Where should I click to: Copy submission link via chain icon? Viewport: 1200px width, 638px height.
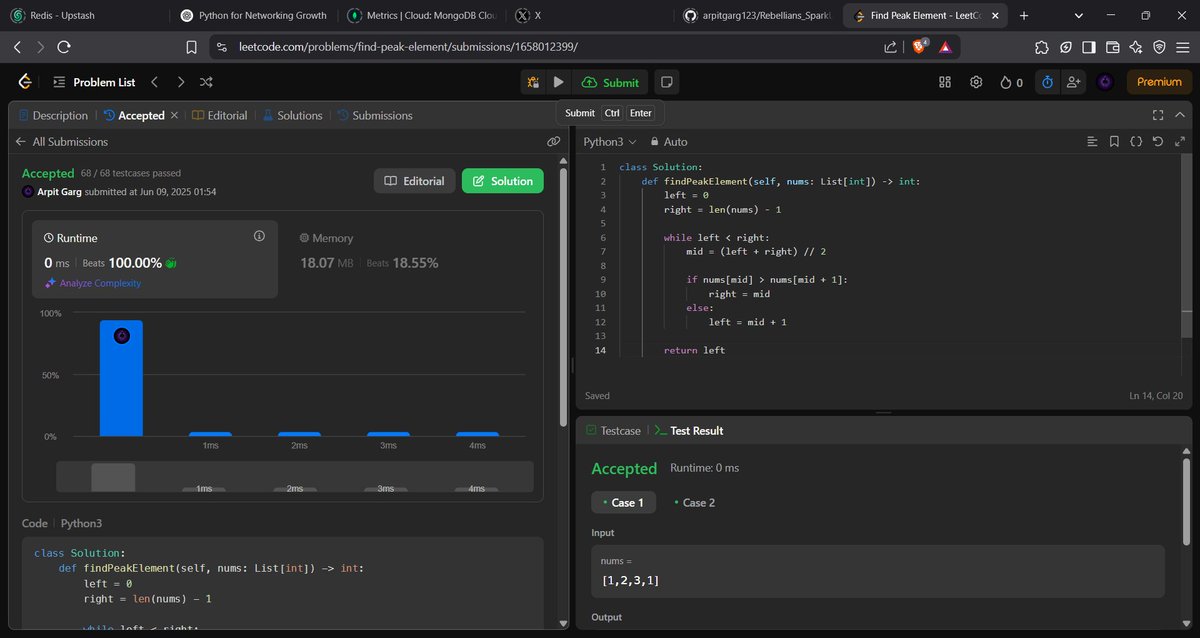tap(553, 142)
